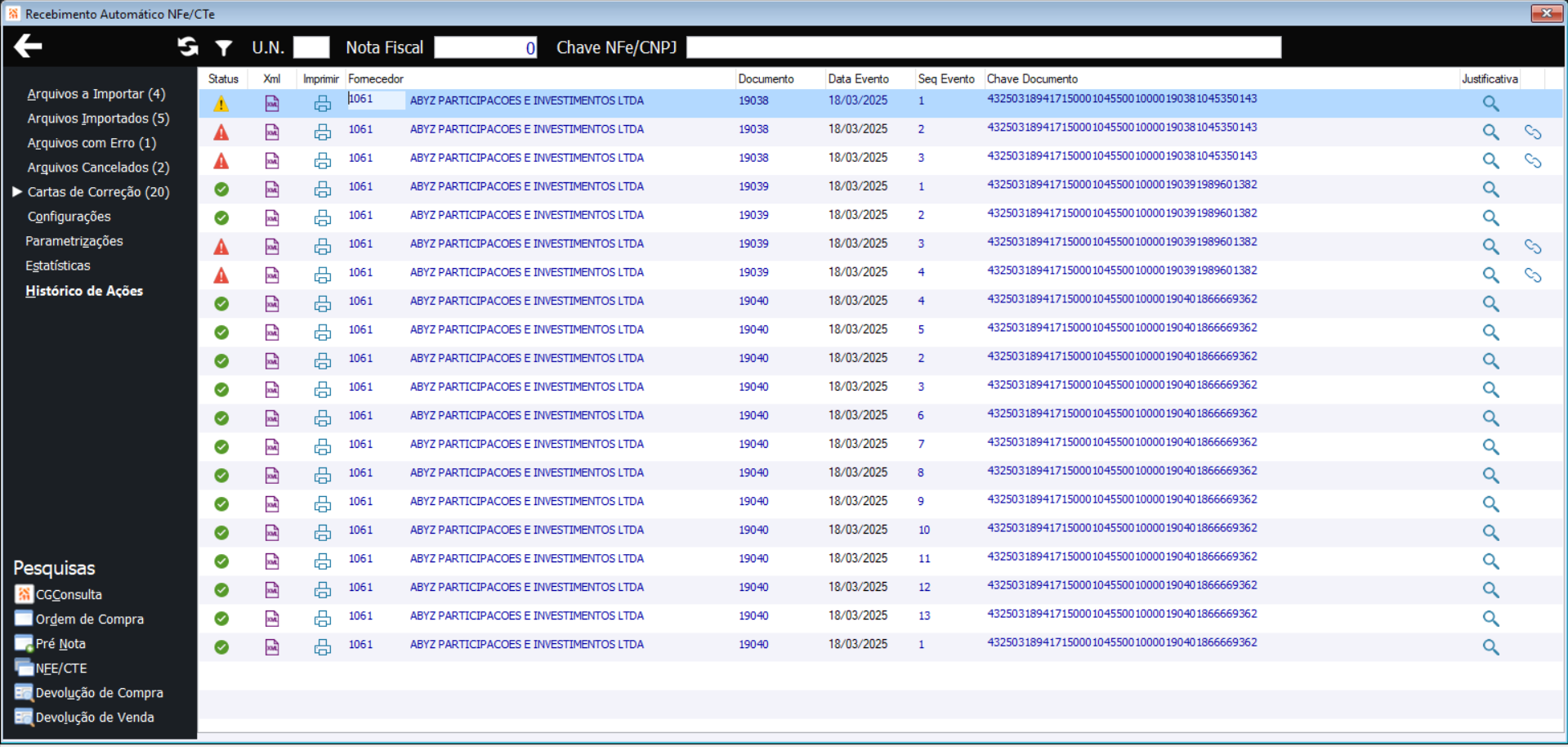Refresh the NFe/CTe list

coord(188,47)
